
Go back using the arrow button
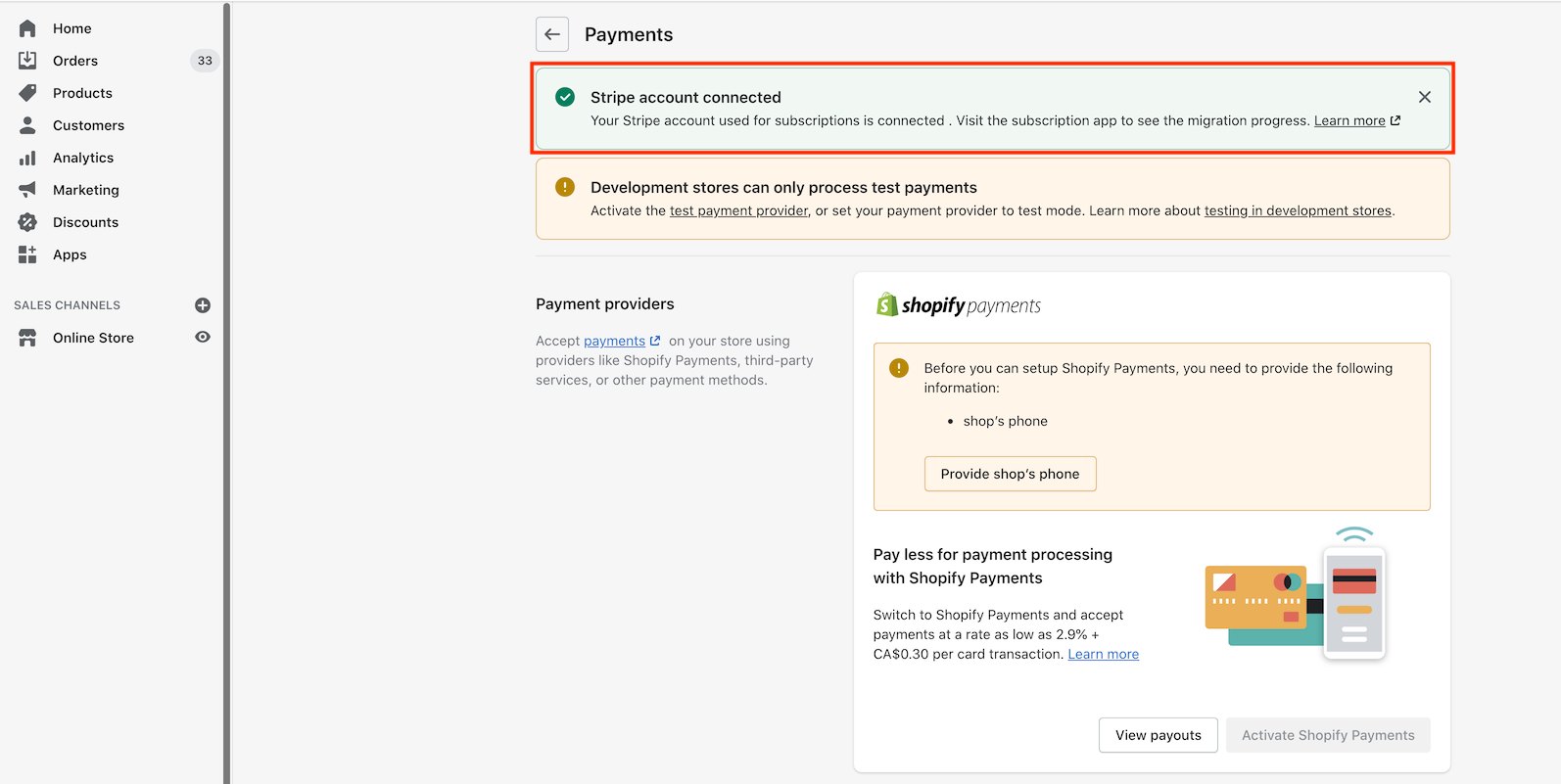coord(552,34)
